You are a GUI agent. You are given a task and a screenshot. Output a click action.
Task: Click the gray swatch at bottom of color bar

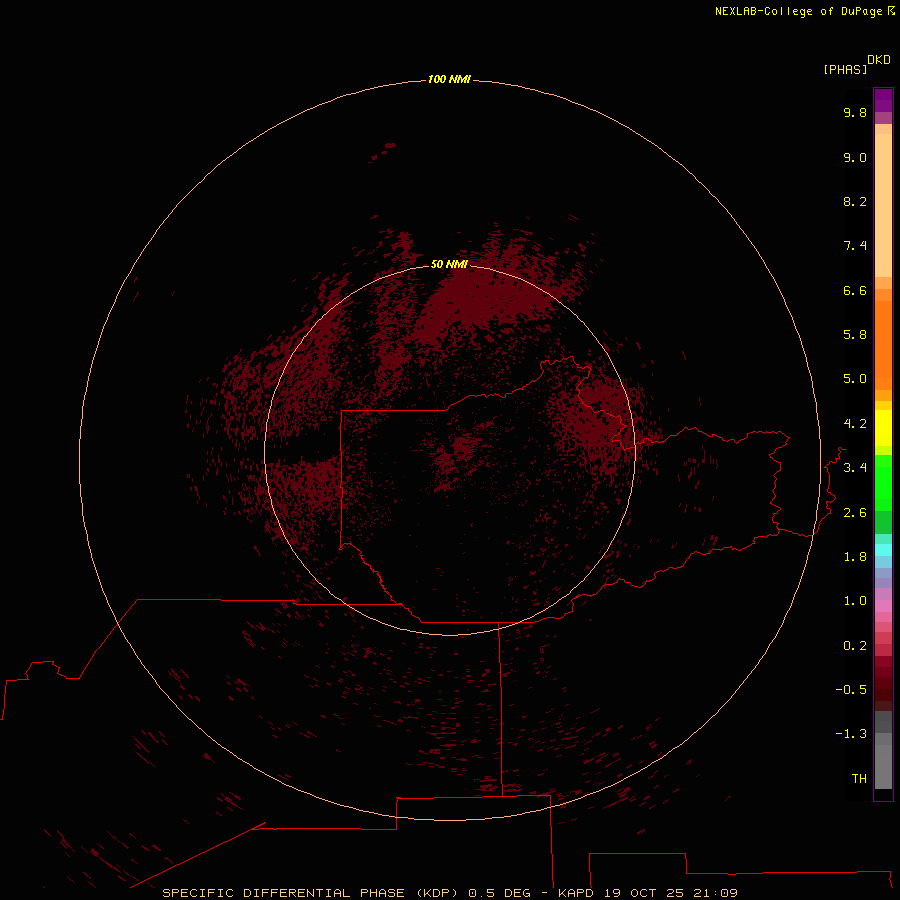click(x=883, y=766)
